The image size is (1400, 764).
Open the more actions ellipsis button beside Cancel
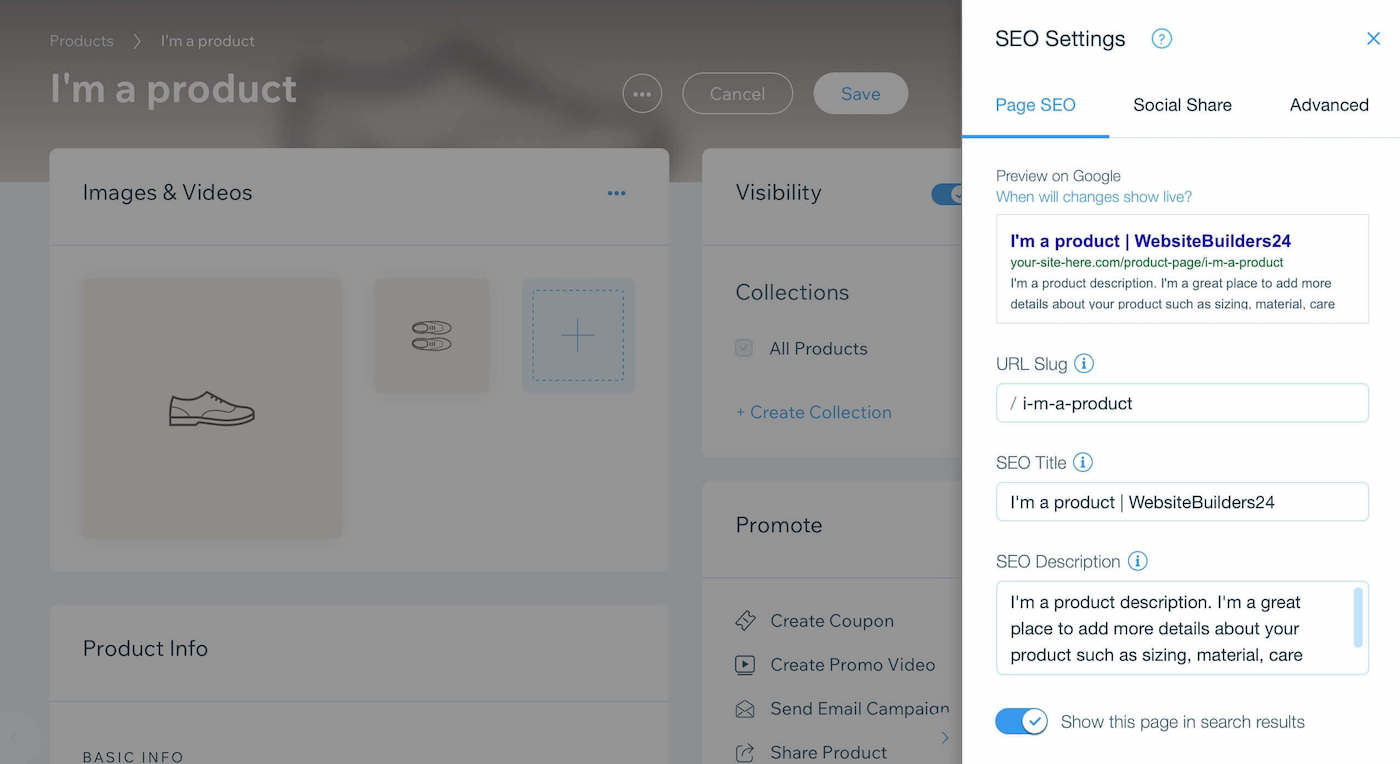(642, 94)
